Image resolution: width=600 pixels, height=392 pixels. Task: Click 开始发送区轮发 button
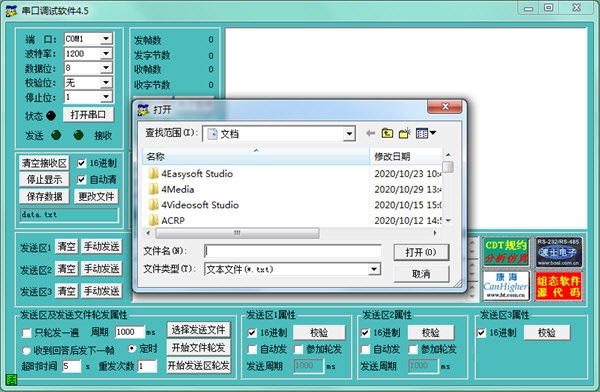(x=199, y=366)
